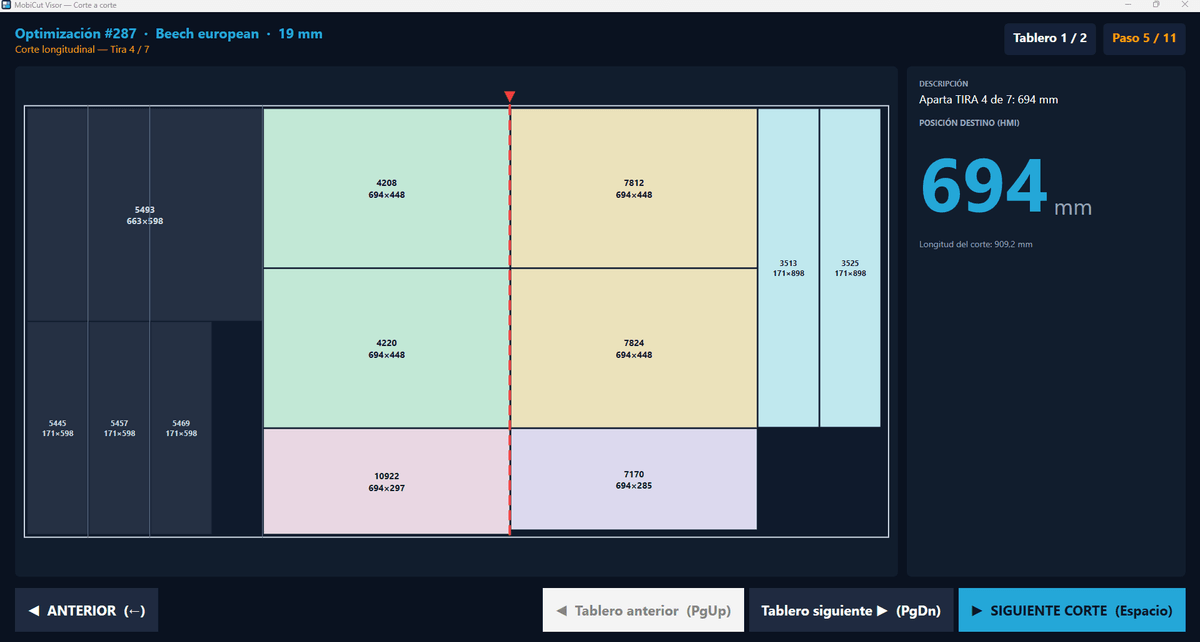Click the red cut position marker triangle

point(510,97)
